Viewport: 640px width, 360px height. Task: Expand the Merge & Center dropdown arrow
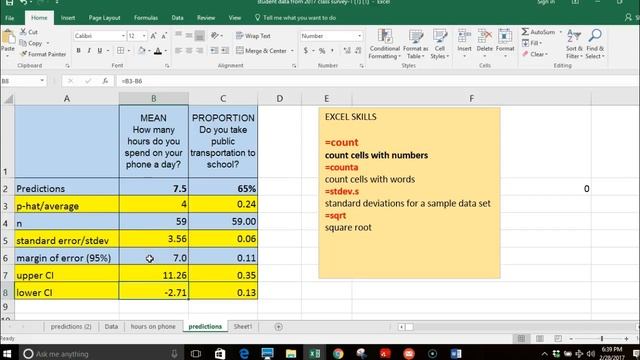click(292, 51)
